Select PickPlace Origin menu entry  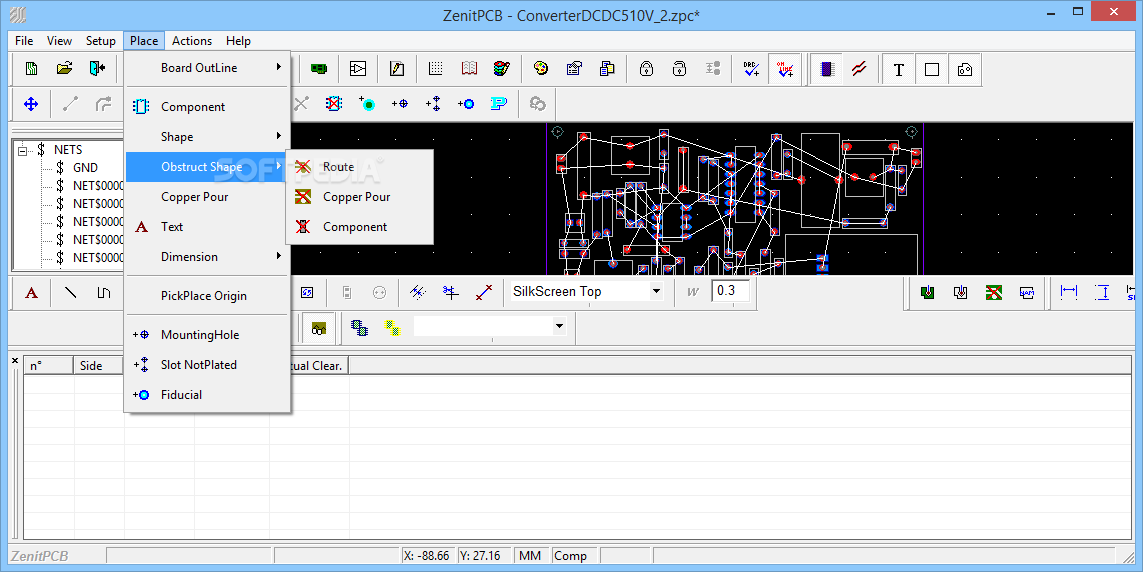pos(208,295)
